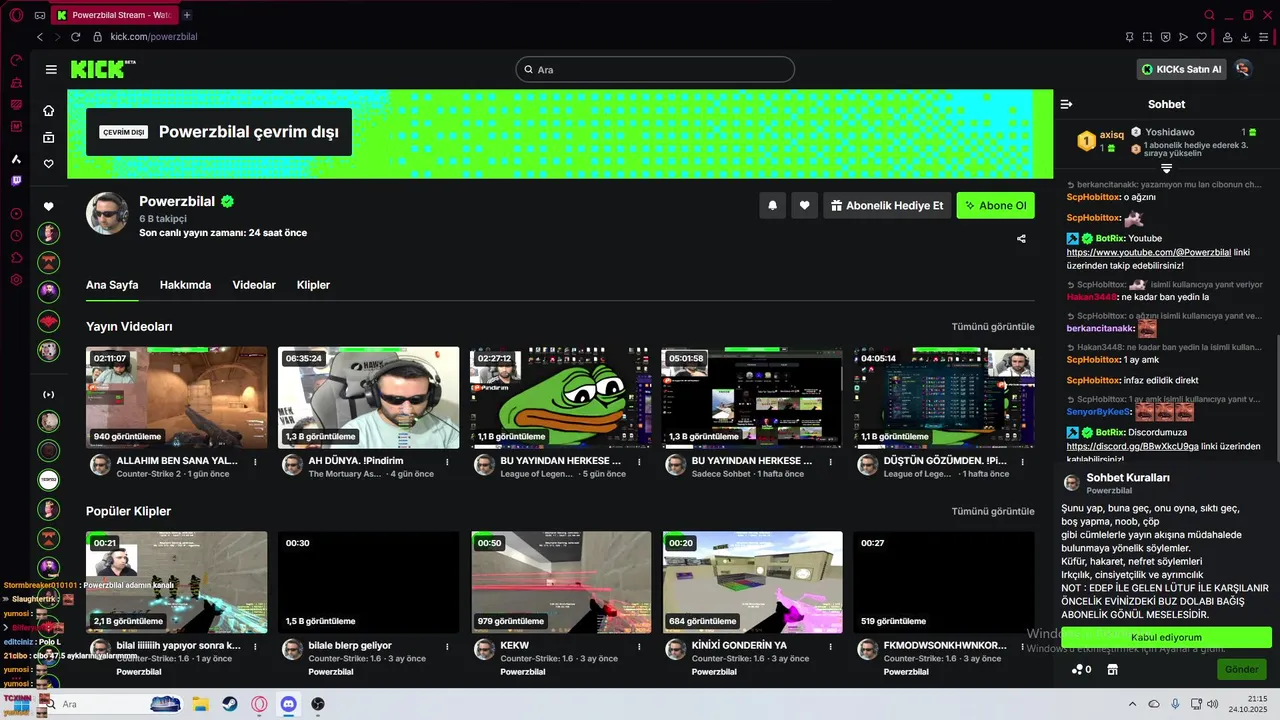The height and width of the screenshot is (720, 1280).
Task: Collapse the Sohbet chat panel
Action: pyautogui.click(x=1066, y=104)
